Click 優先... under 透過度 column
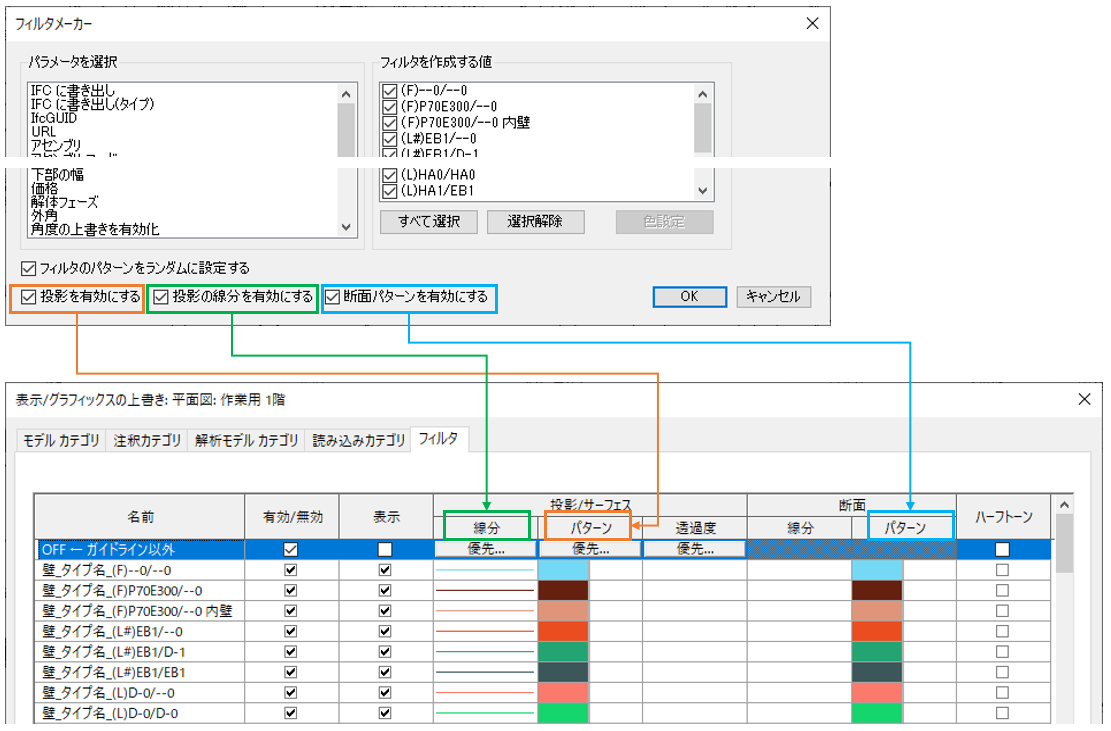 click(x=694, y=549)
